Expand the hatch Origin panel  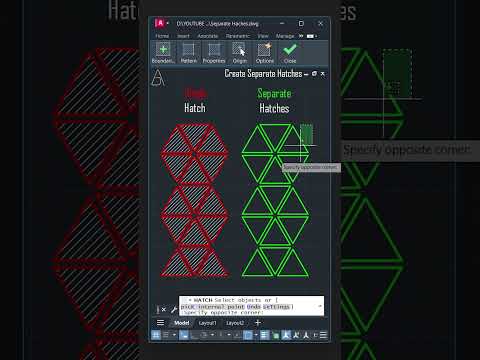coord(240,53)
